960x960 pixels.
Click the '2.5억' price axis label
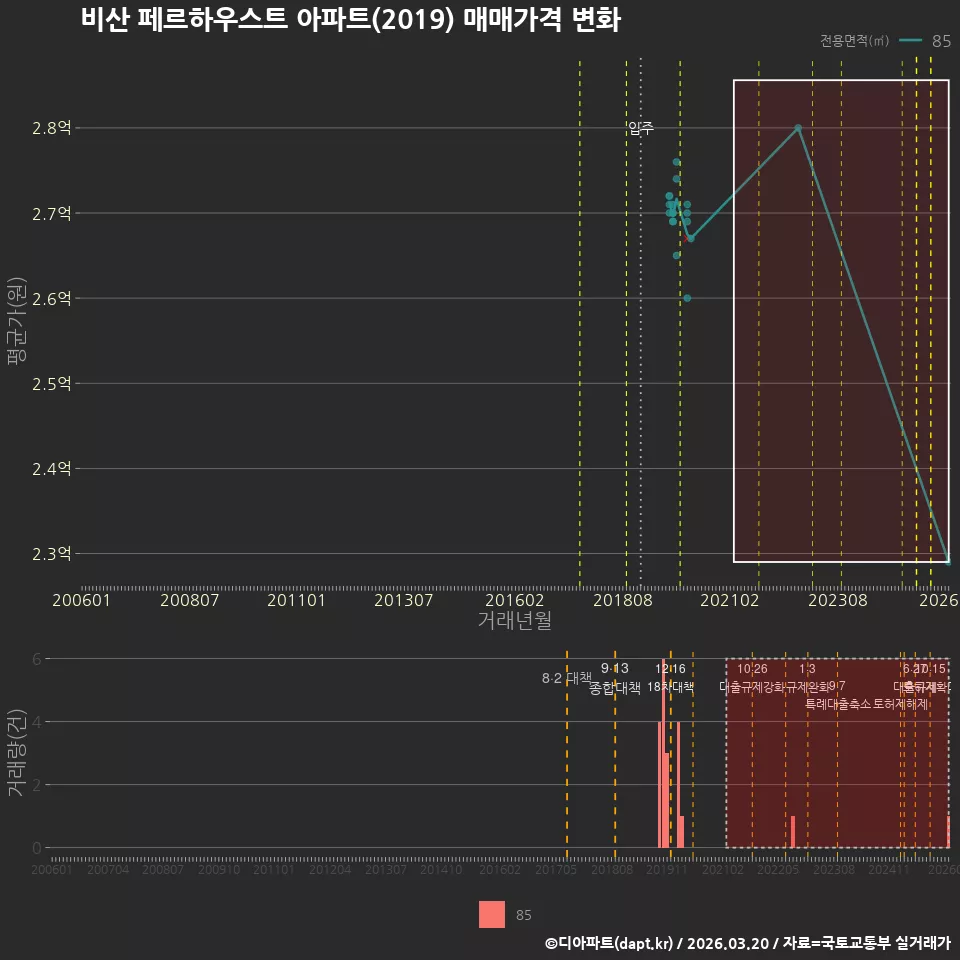tap(51, 384)
